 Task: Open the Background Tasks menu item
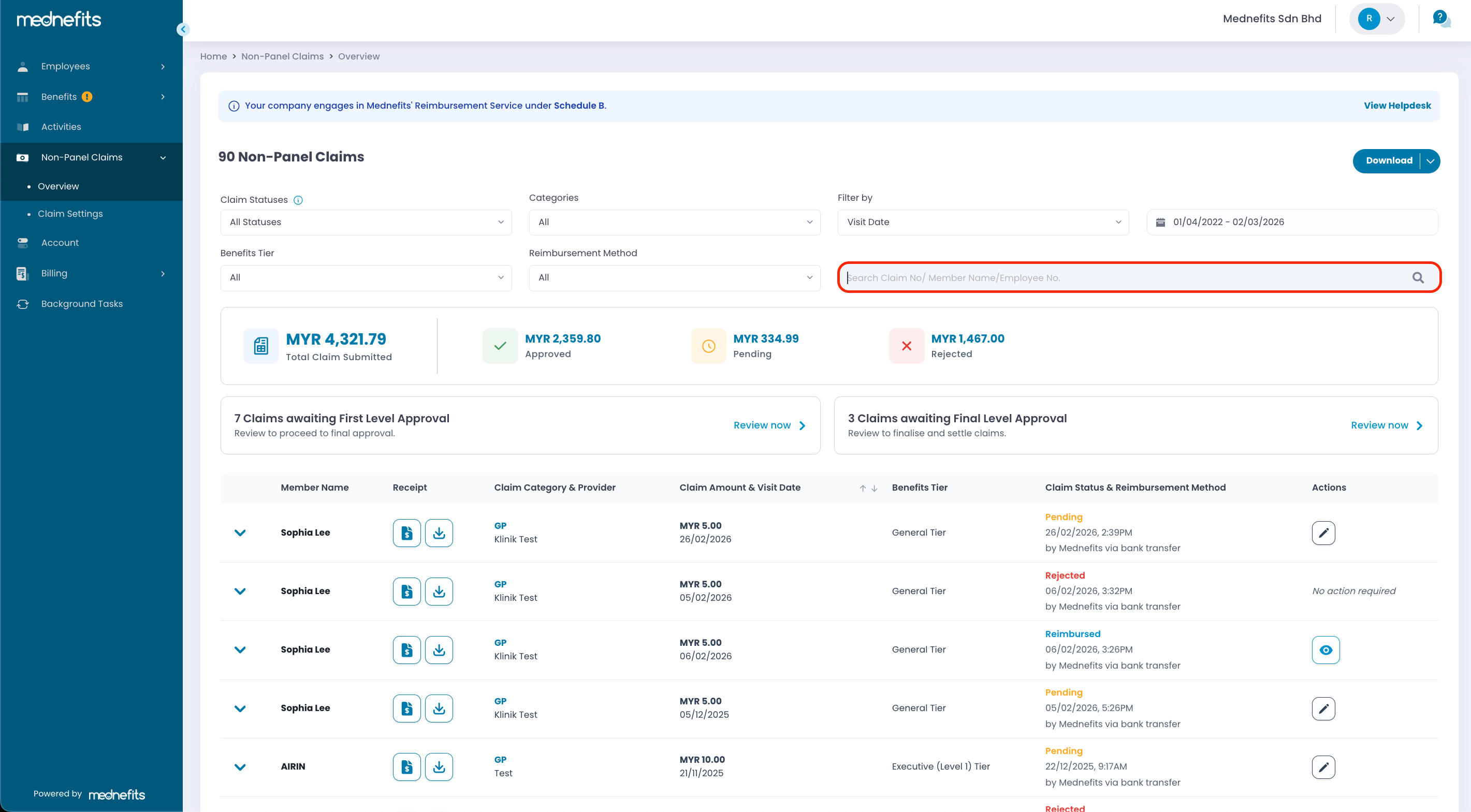tap(82, 304)
